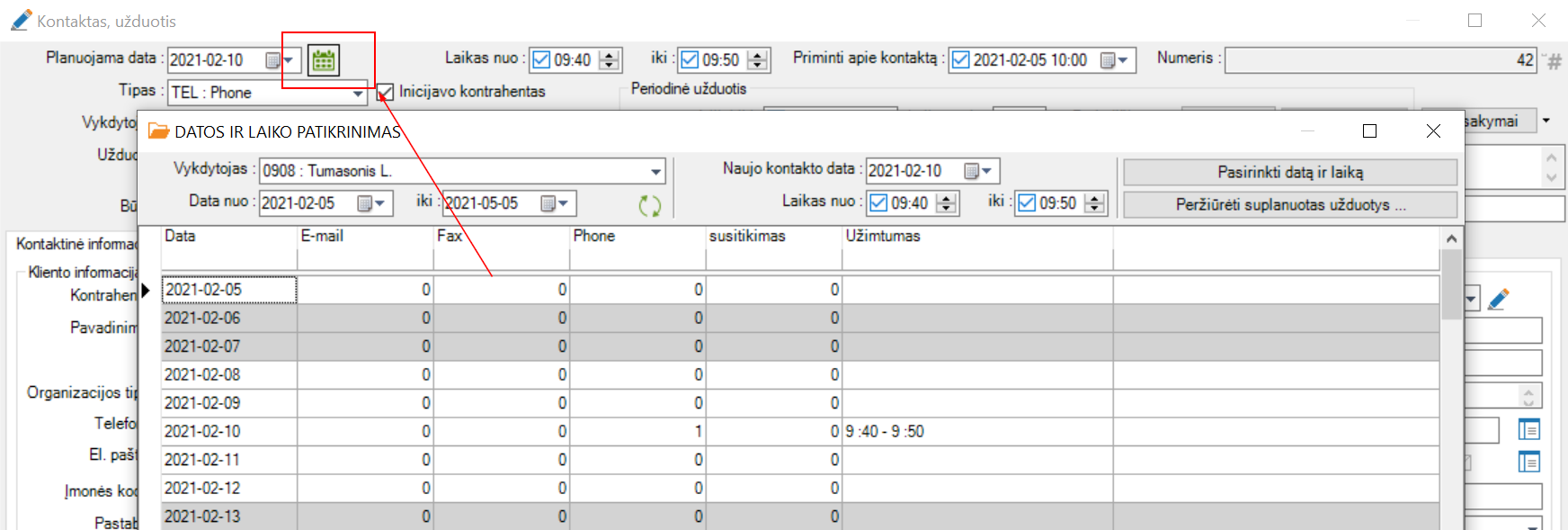Click the hash icon next to Numeris

click(x=1554, y=61)
